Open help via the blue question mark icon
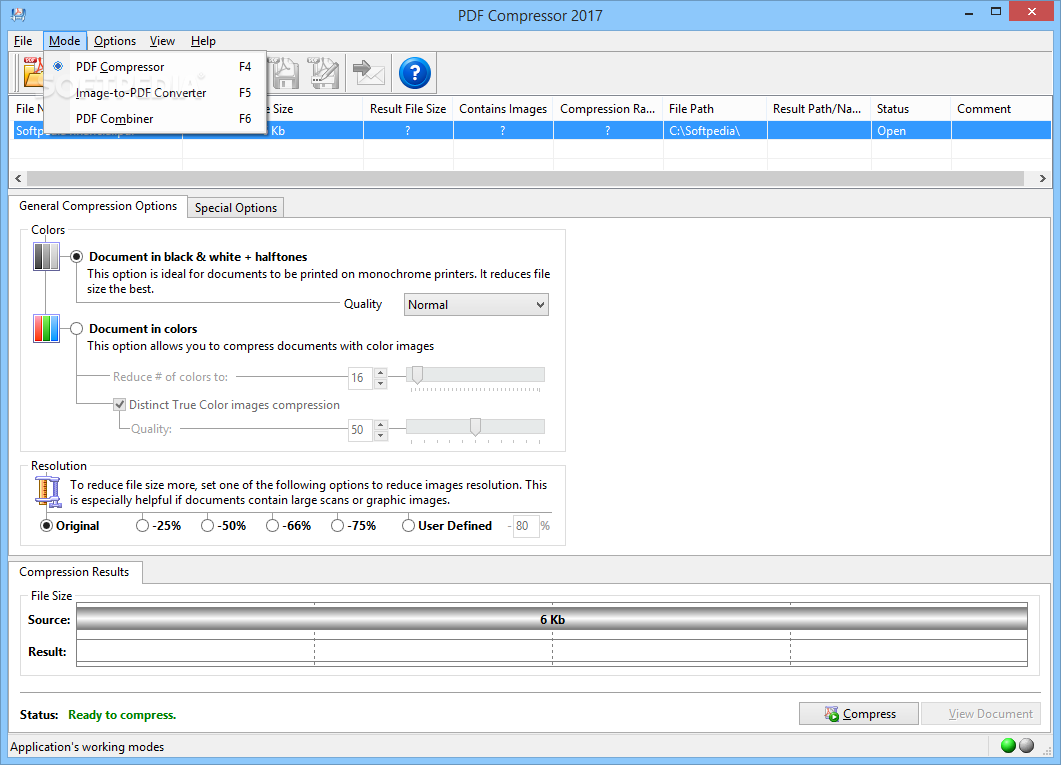 pyautogui.click(x=415, y=73)
